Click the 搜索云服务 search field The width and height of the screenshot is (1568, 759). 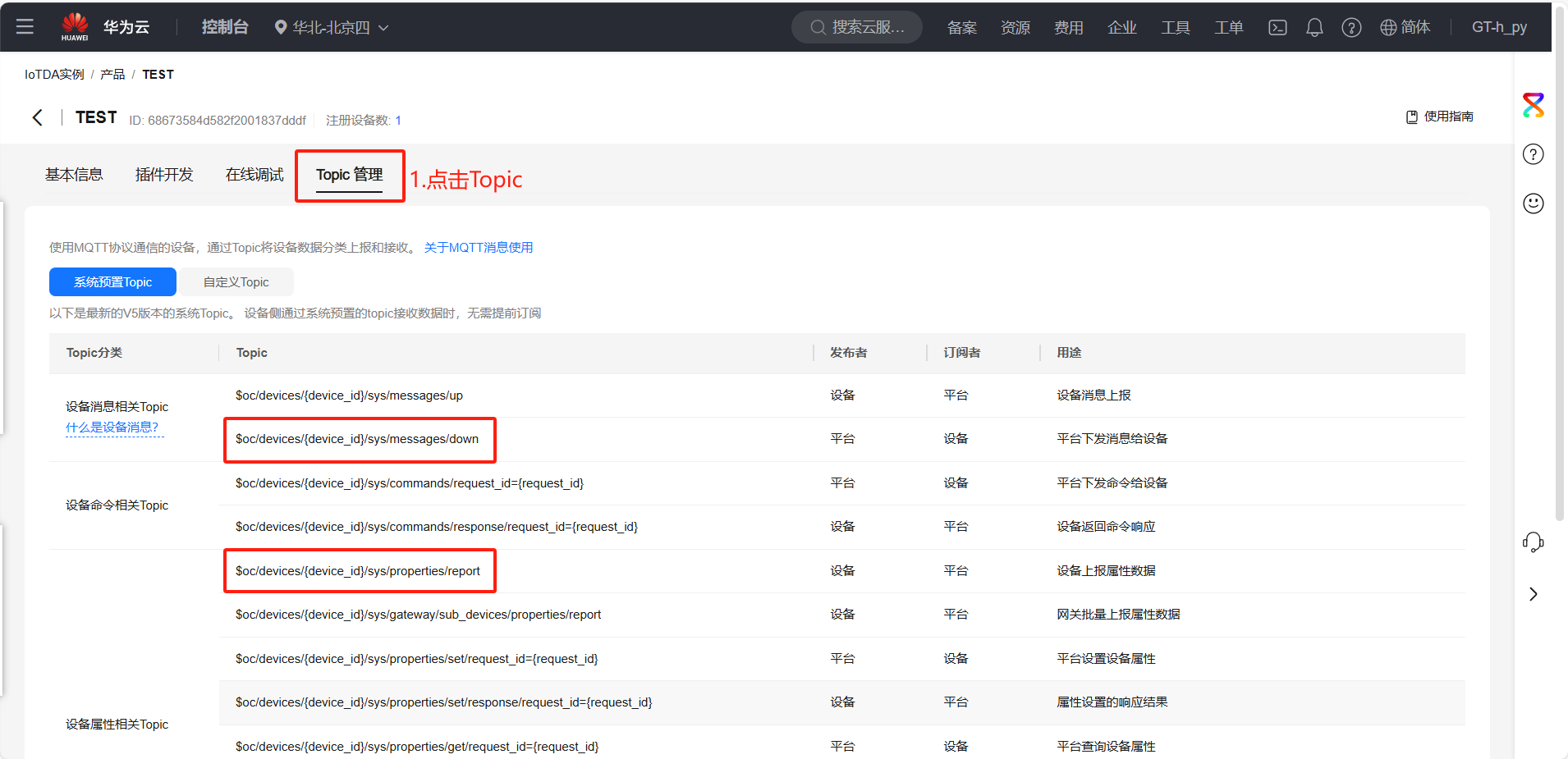(858, 27)
